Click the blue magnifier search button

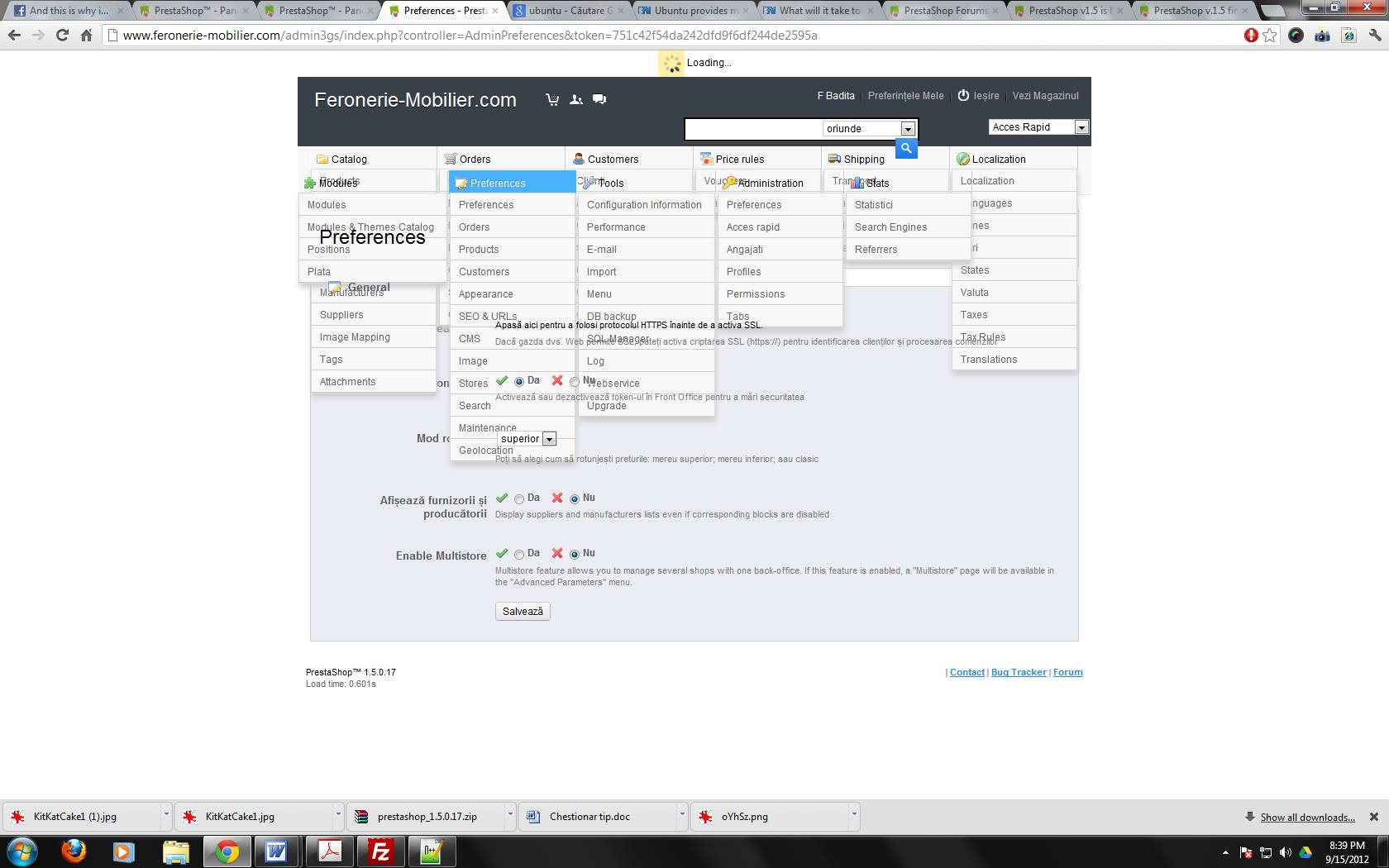pyautogui.click(x=906, y=148)
